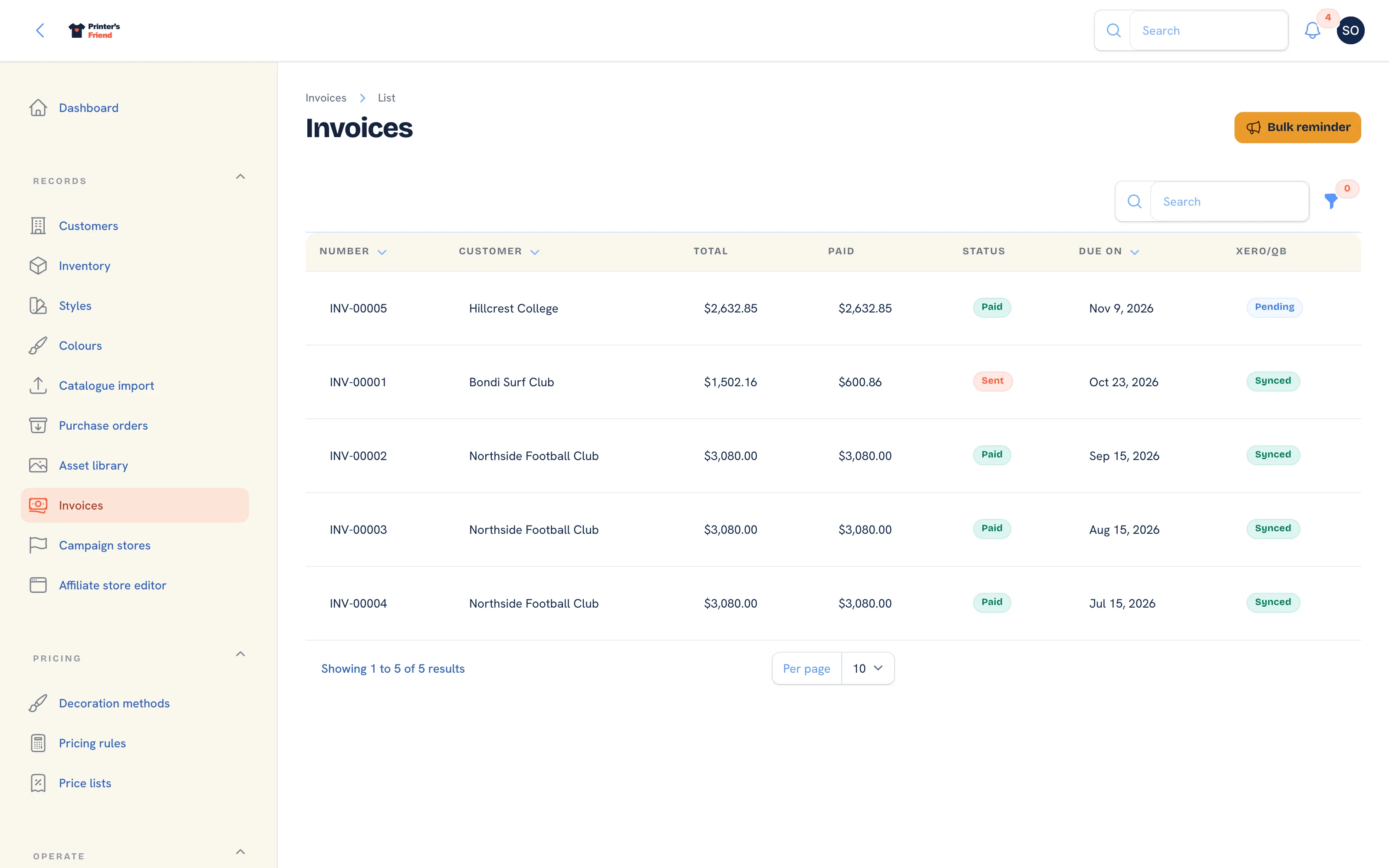Click the Customers building icon
The image size is (1389, 868).
(39, 226)
